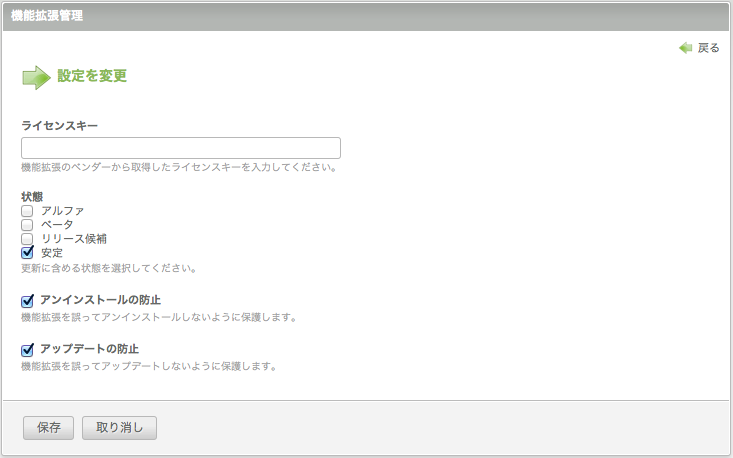Click the 戻る link
Viewport: 733px width, 458px height.
pyautogui.click(x=708, y=48)
